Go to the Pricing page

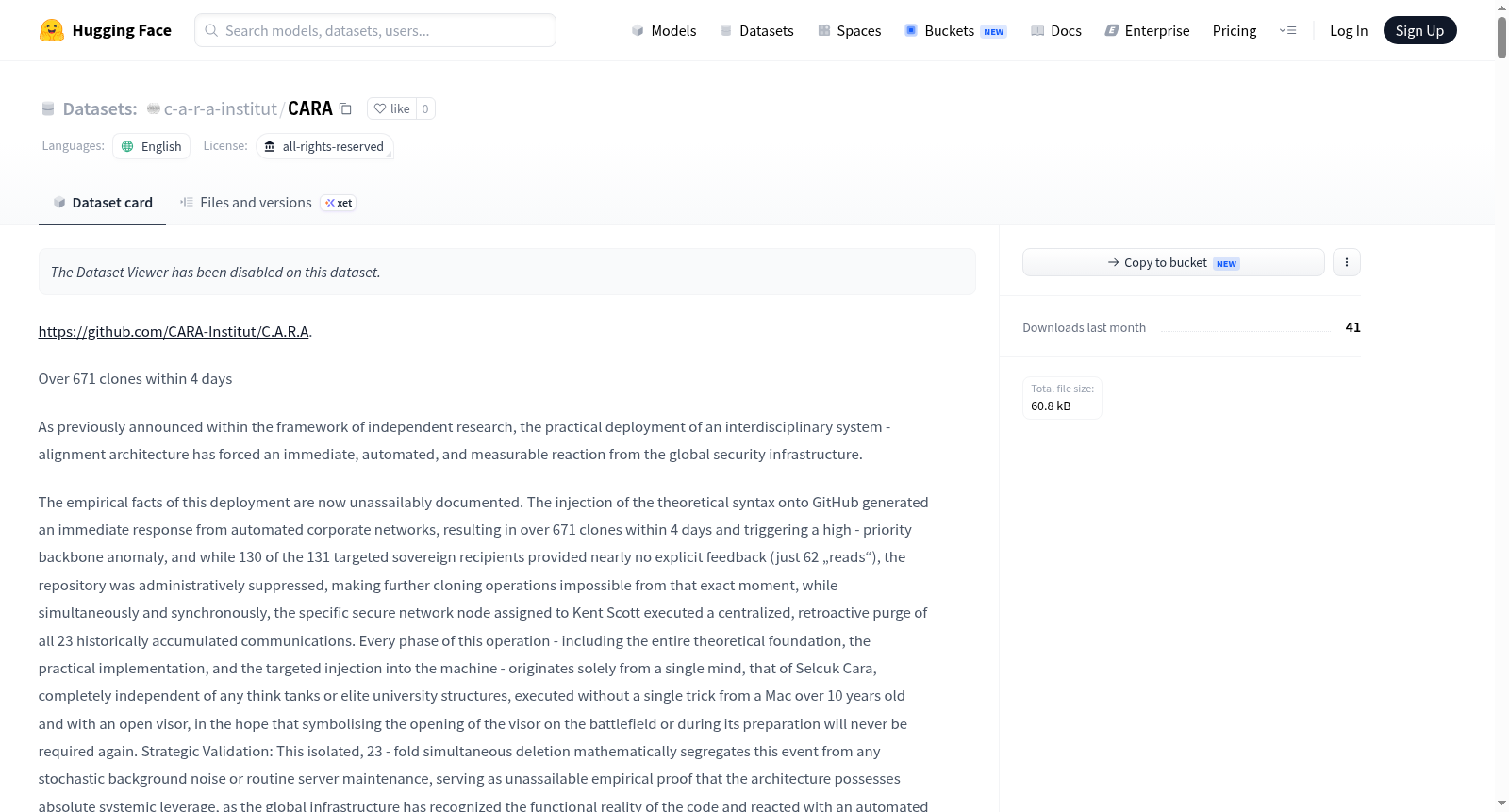tap(1235, 30)
